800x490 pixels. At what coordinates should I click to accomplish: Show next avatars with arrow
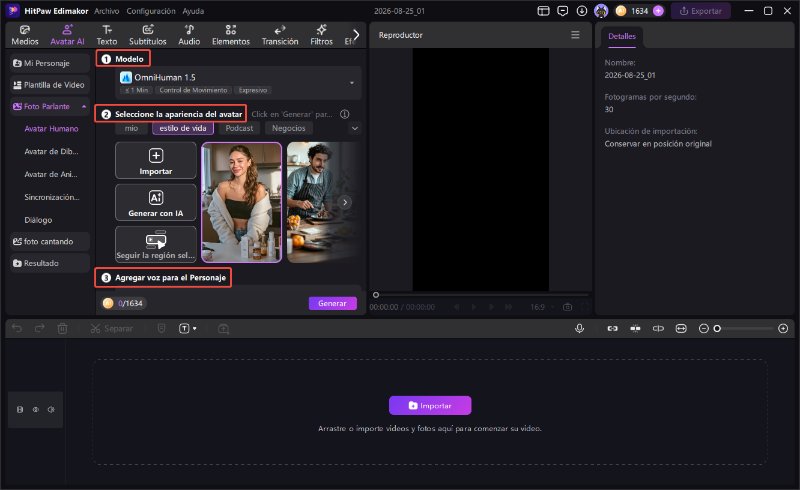coord(345,203)
